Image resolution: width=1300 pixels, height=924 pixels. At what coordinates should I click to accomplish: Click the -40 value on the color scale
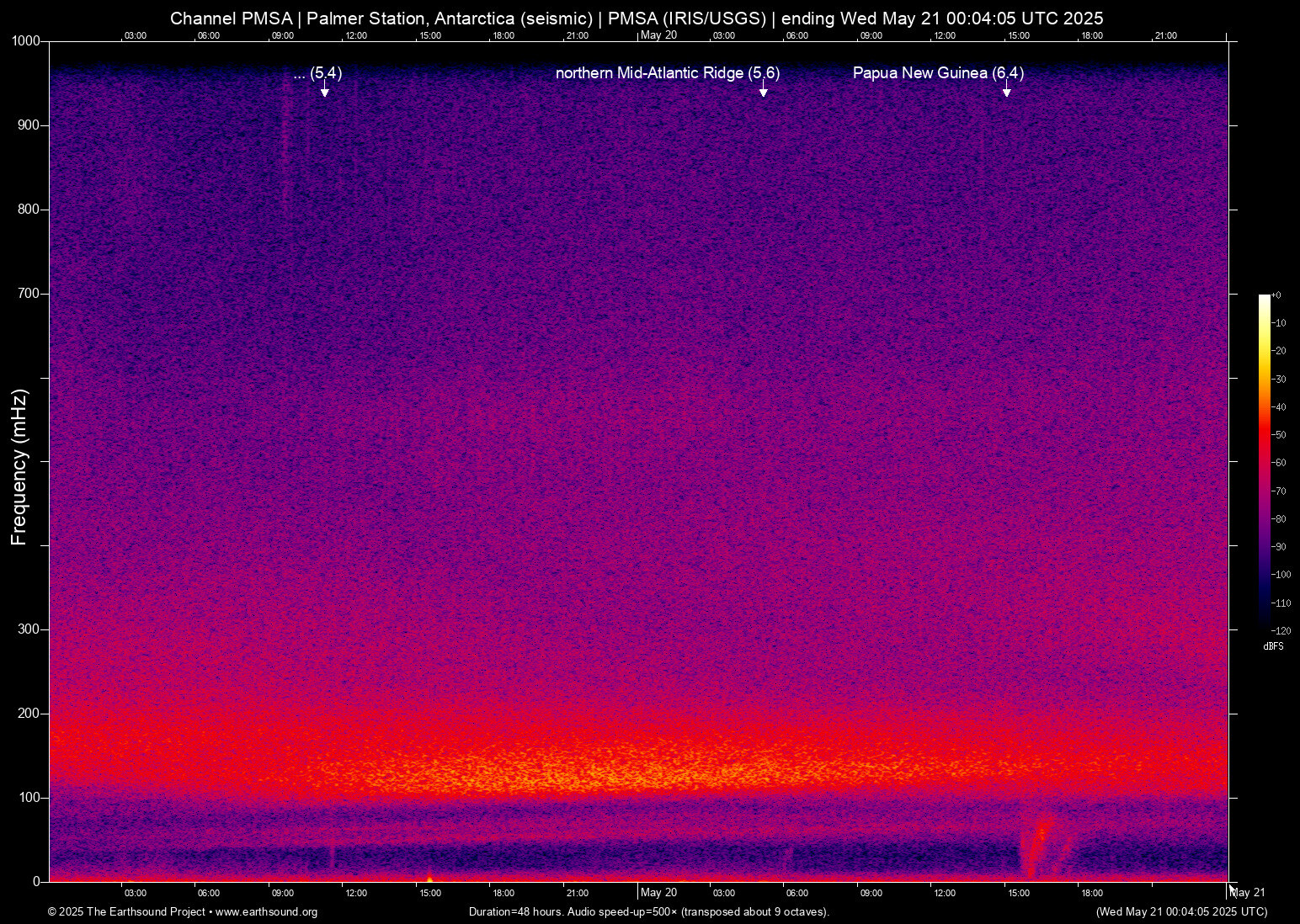1279,407
